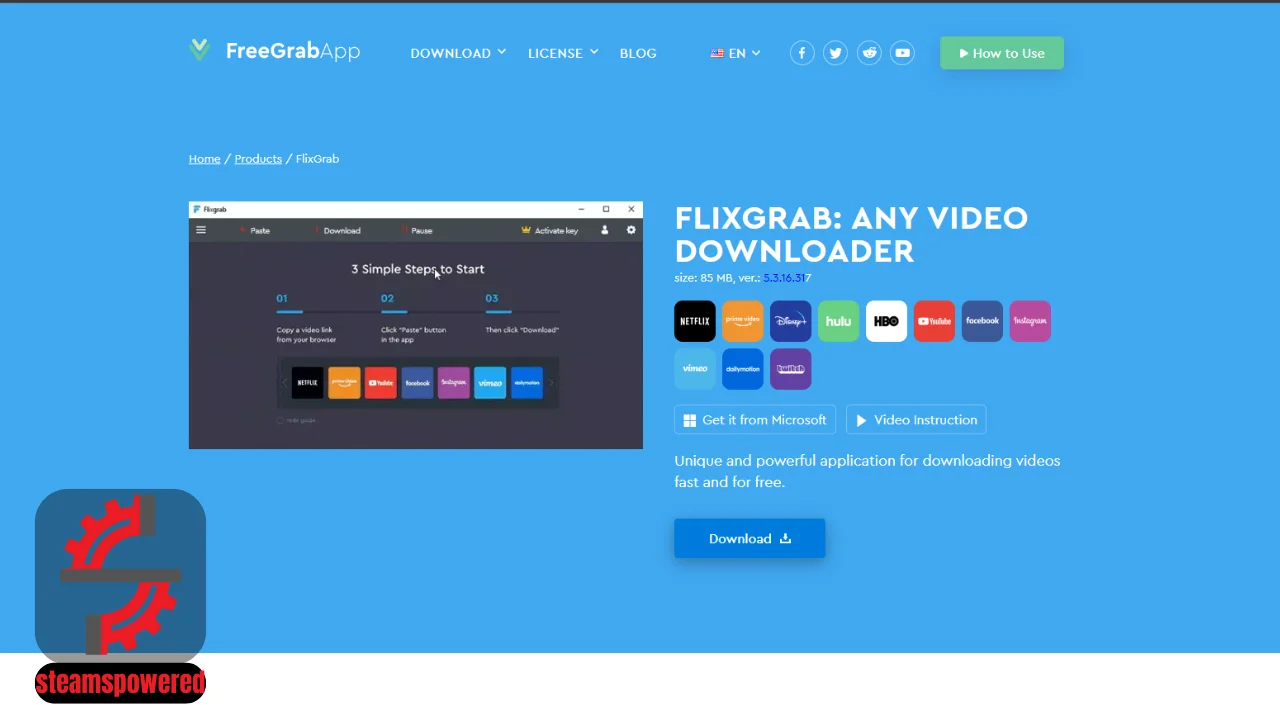Viewport: 1280px width, 720px height.
Task: Select the Hulu service tile
Action: point(839,321)
